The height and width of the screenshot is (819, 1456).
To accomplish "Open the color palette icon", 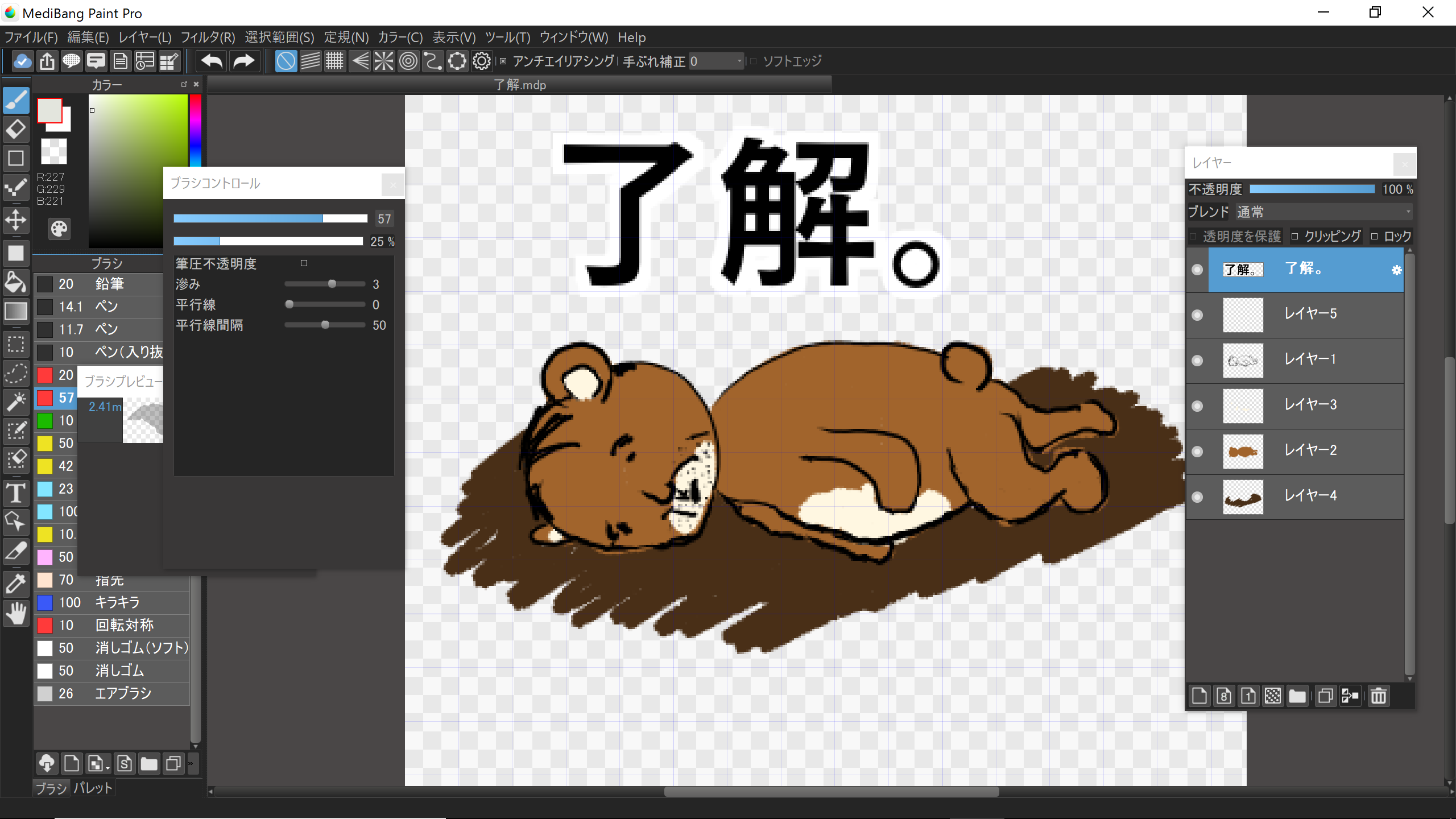I will (x=59, y=229).
